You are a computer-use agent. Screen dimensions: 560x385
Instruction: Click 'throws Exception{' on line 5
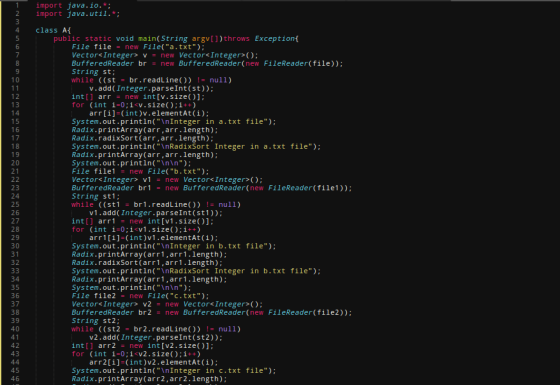tap(261, 39)
